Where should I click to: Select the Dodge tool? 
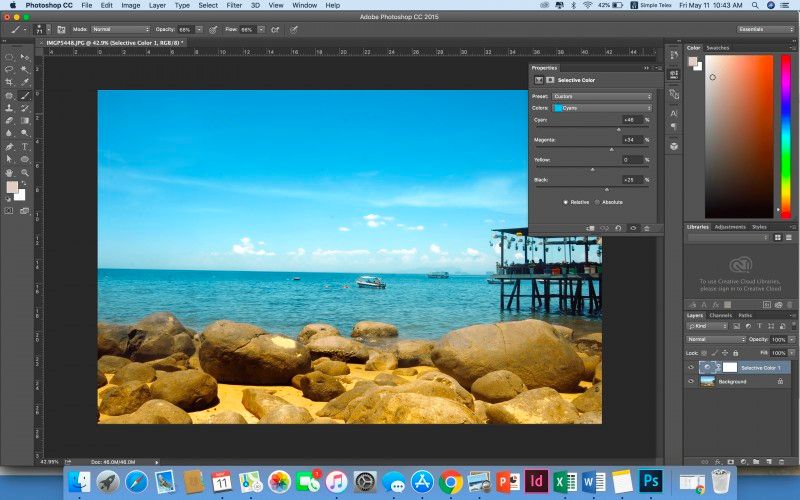click(24, 133)
